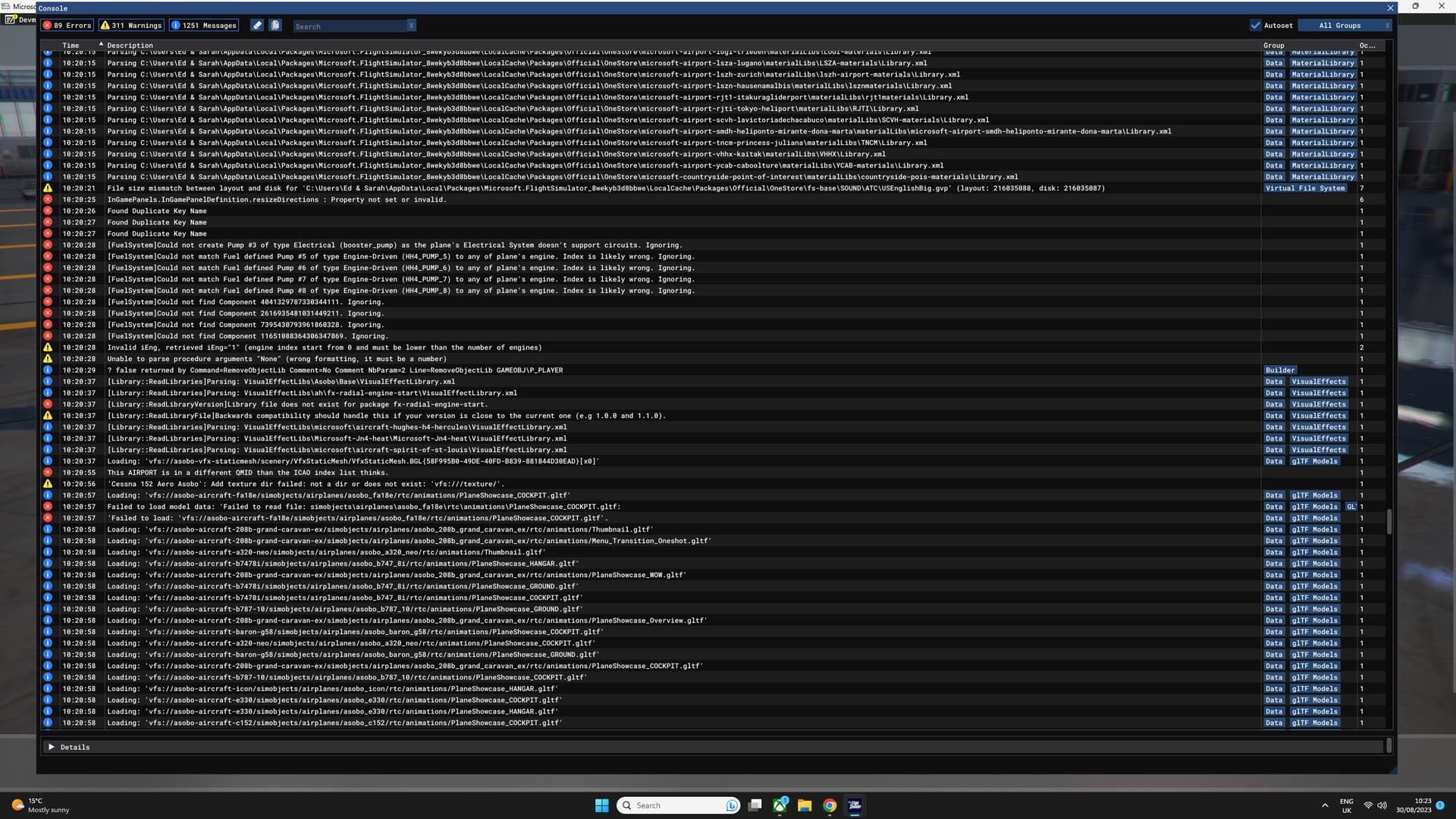Viewport: 1456px width, 819px height.
Task: Select 'Library file does not exist' error row
Action: (713, 404)
